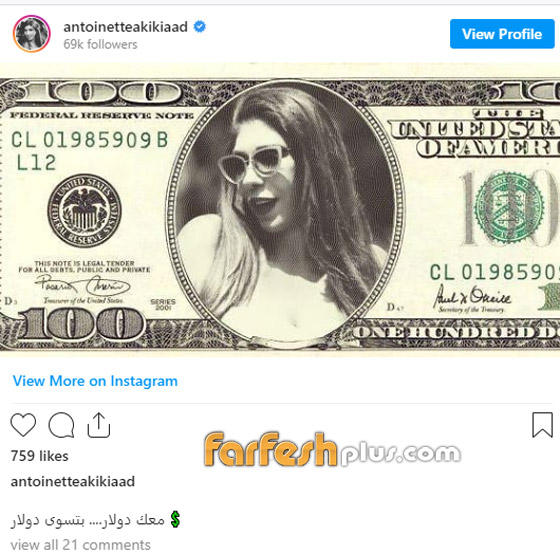Like the post with the heart icon
The width and height of the screenshot is (560, 554).
(x=23, y=425)
